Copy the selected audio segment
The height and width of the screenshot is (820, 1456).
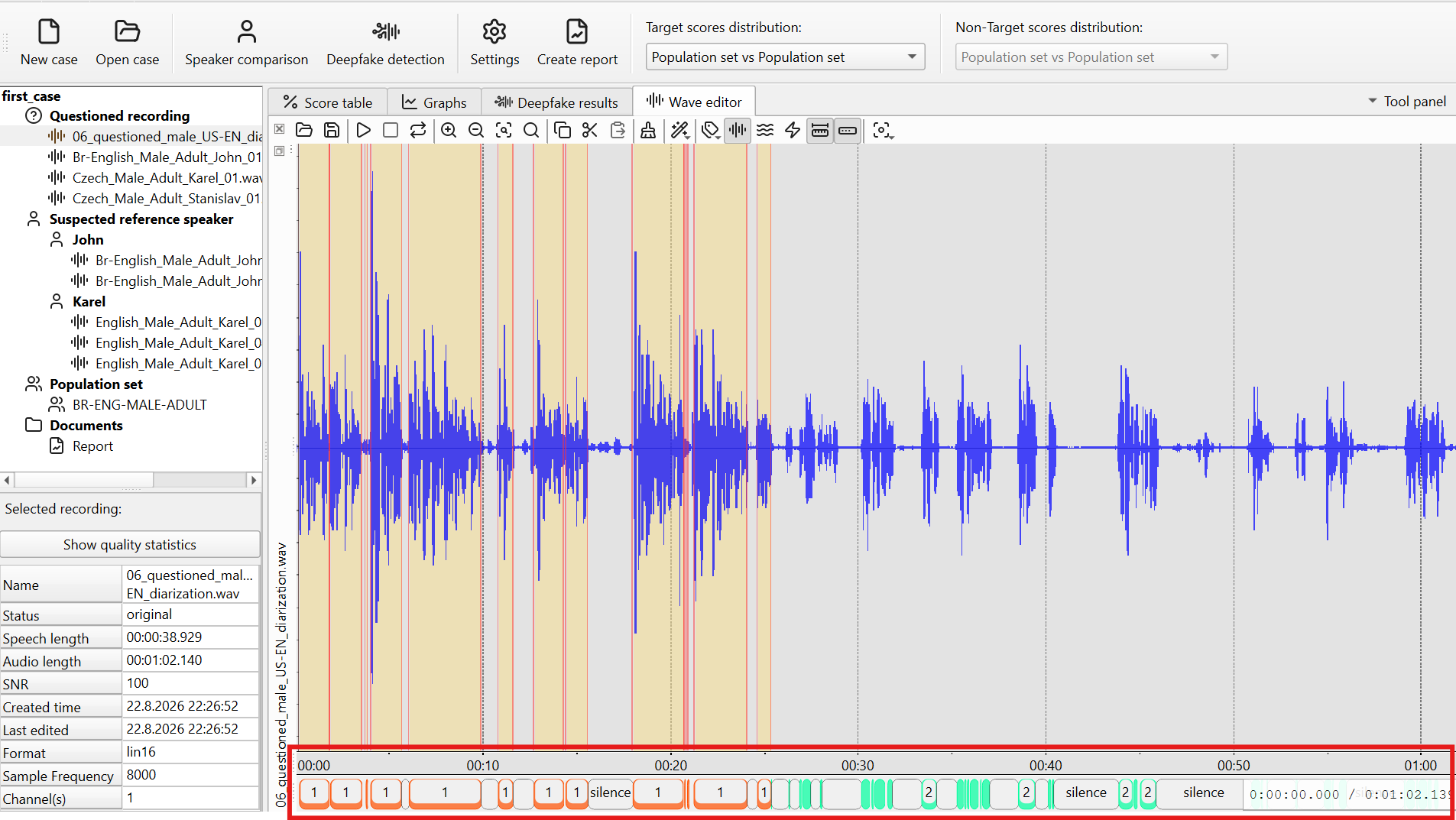tap(563, 130)
